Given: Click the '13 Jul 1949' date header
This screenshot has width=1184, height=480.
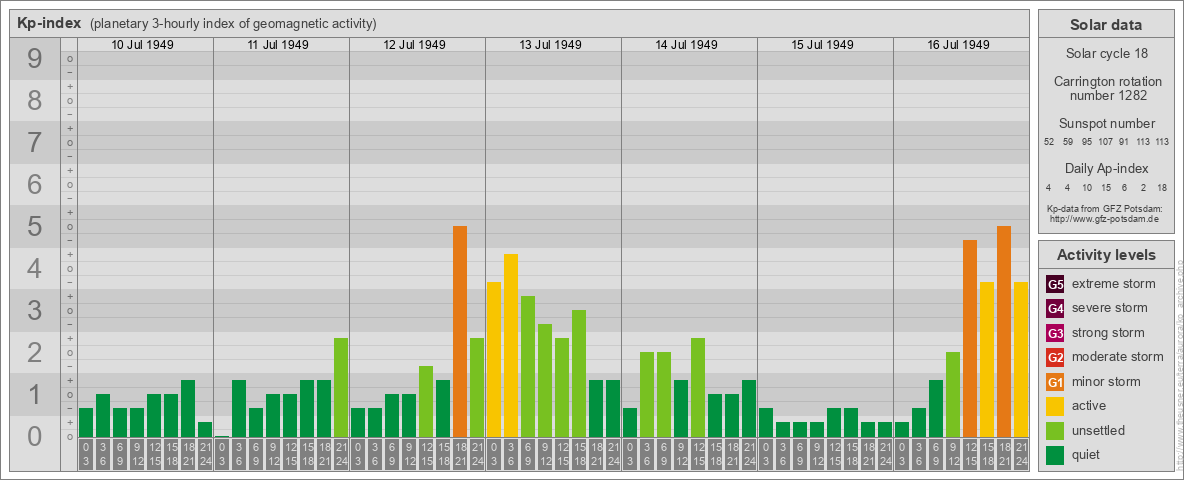Looking at the screenshot, I should [550, 45].
